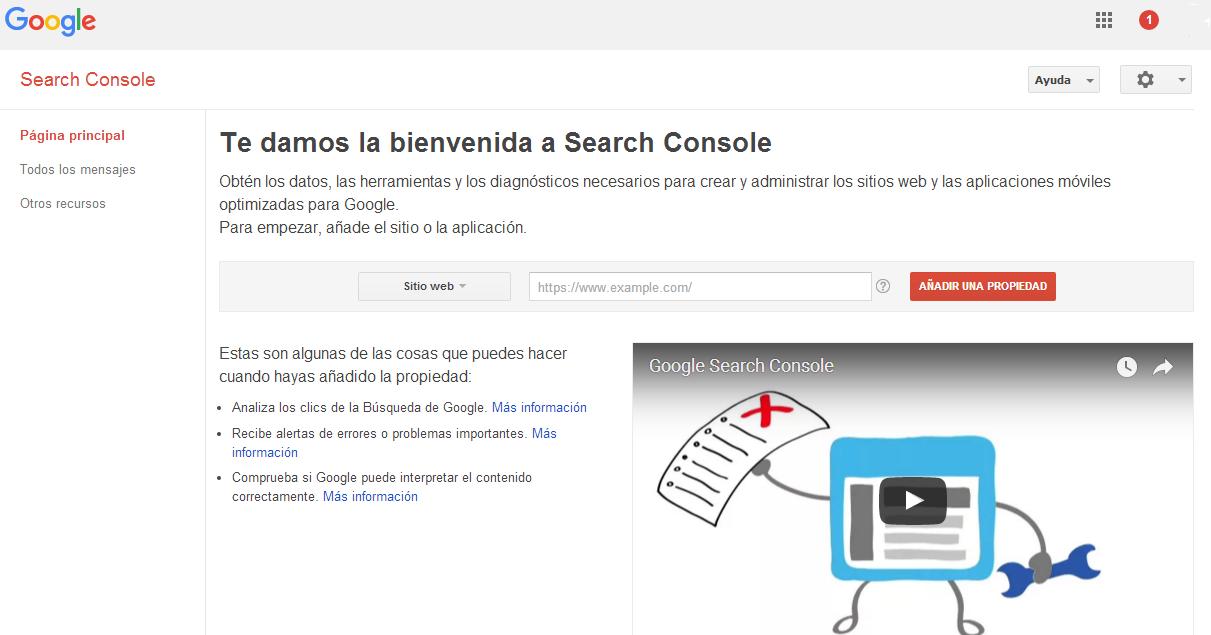Click the video illustration thumbnail
1211x635 pixels.
(x=912, y=489)
